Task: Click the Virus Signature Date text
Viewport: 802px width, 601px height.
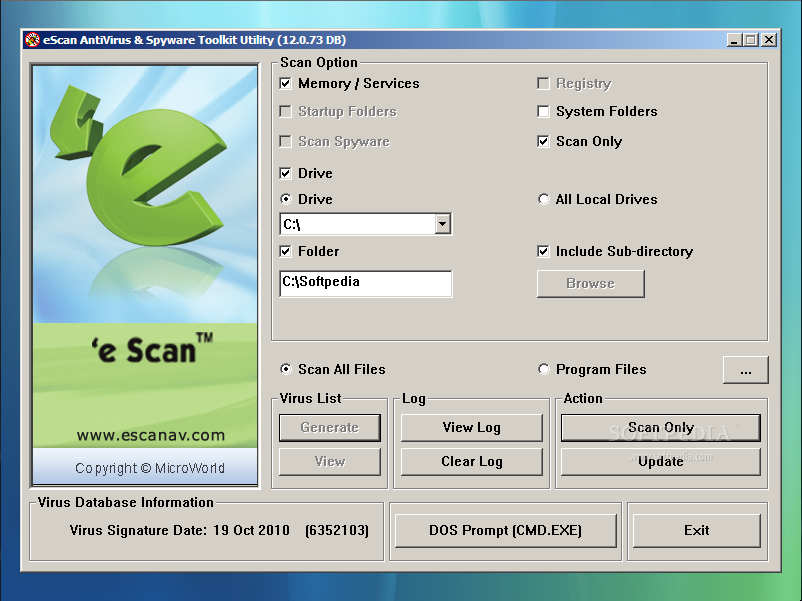Action: [x=219, y=530]
